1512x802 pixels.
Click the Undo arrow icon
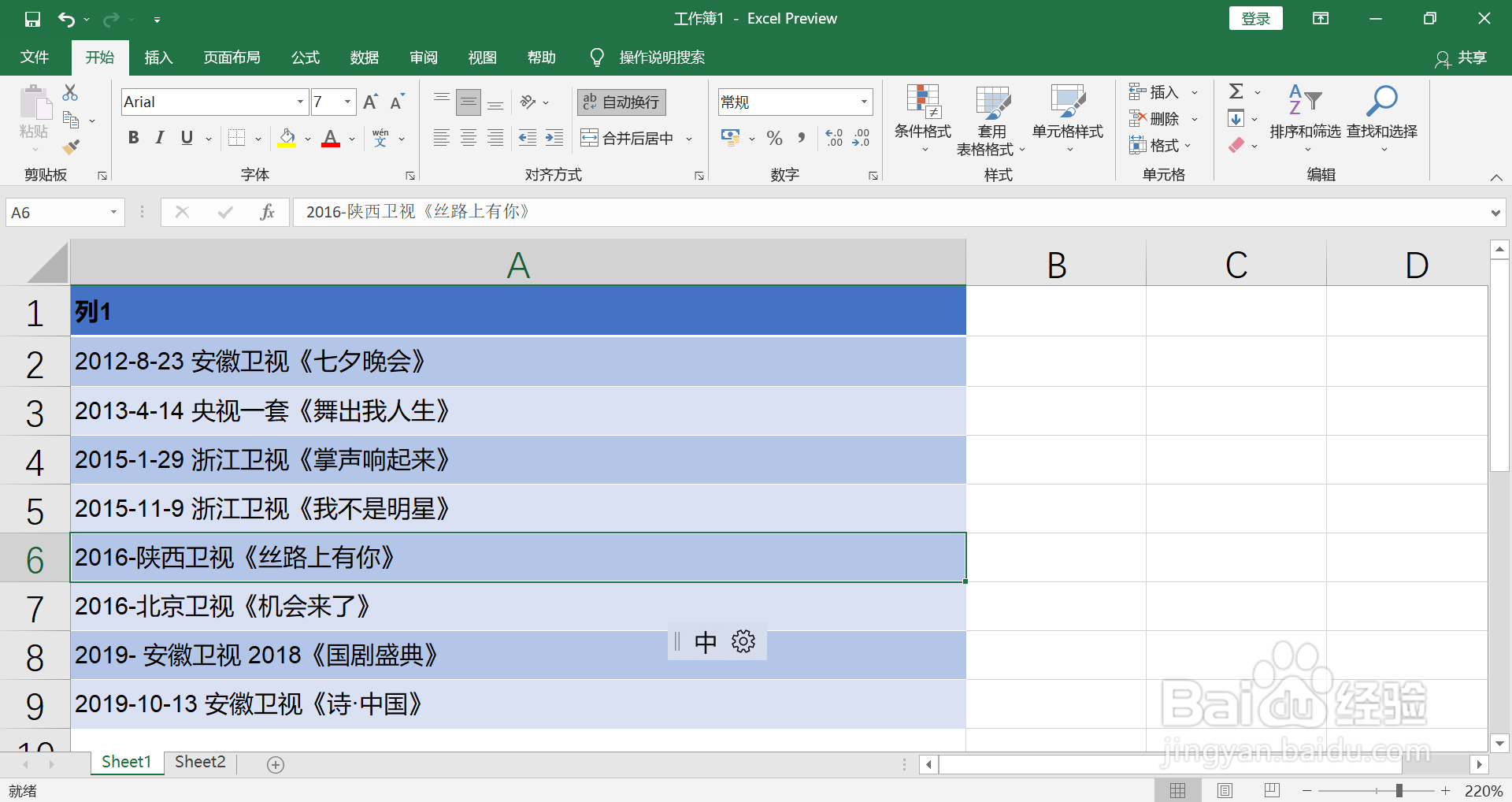(67, 19)
